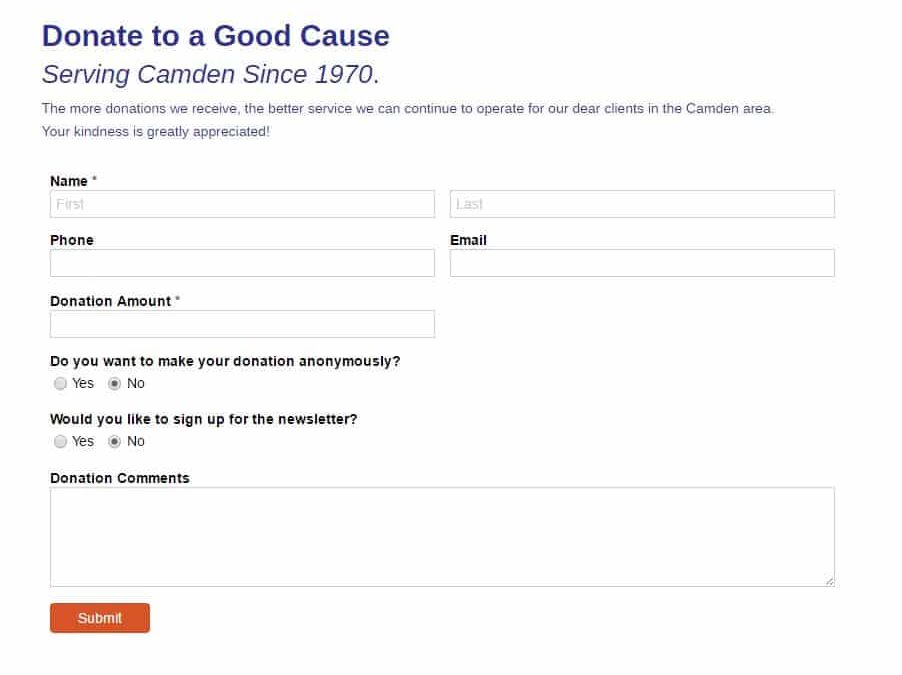The image size is (902, 675).
Task: Choose No for newsletter sign up
Action: (114, 441)
